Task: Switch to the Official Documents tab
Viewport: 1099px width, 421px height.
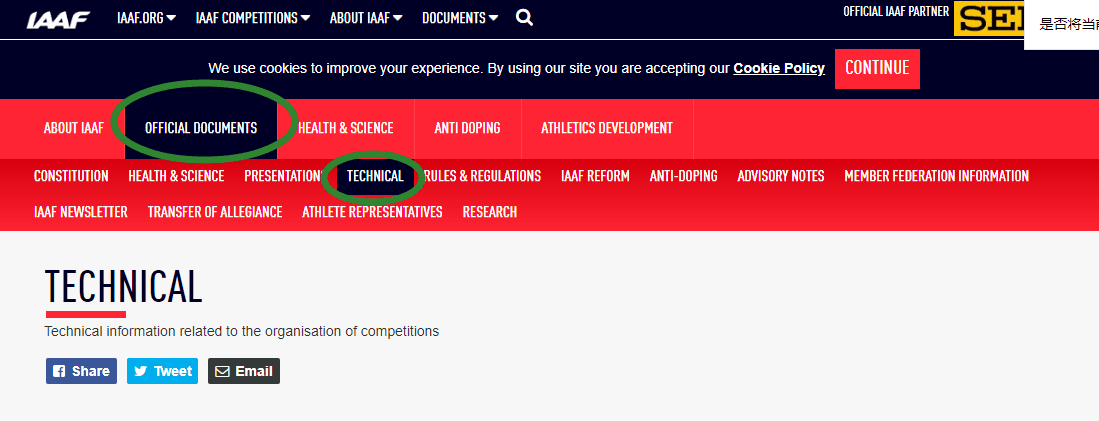Action: 201,128
